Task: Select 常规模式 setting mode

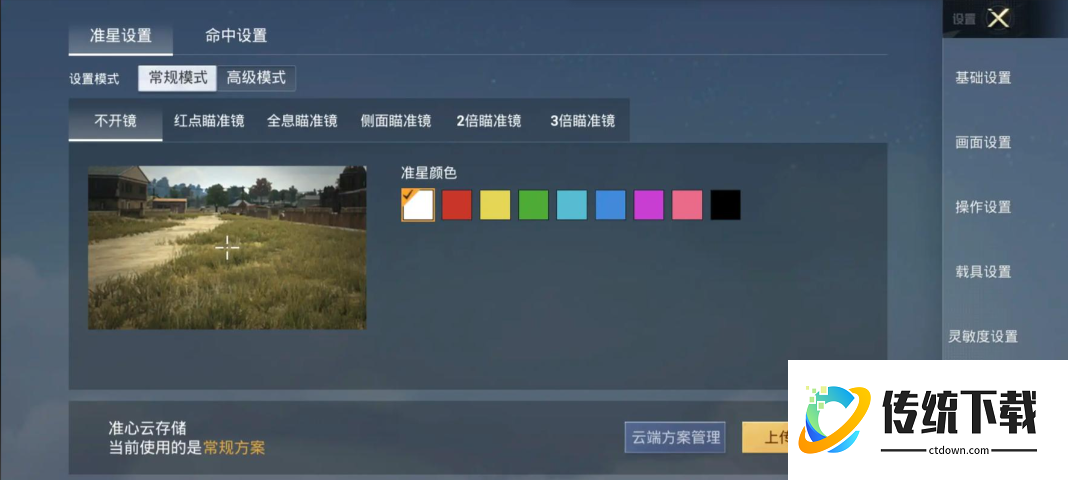Action: point(178,78)
